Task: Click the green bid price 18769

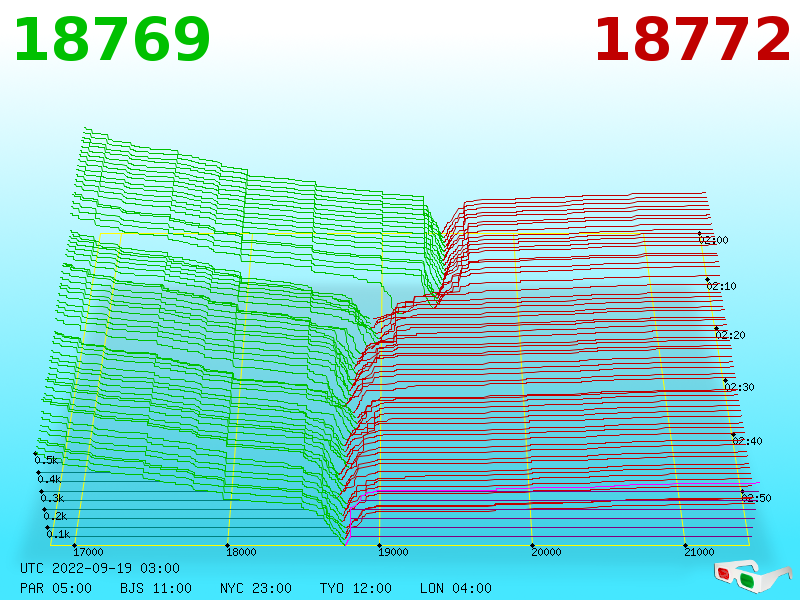Action: pyautogui.click(x=112, y=40)
